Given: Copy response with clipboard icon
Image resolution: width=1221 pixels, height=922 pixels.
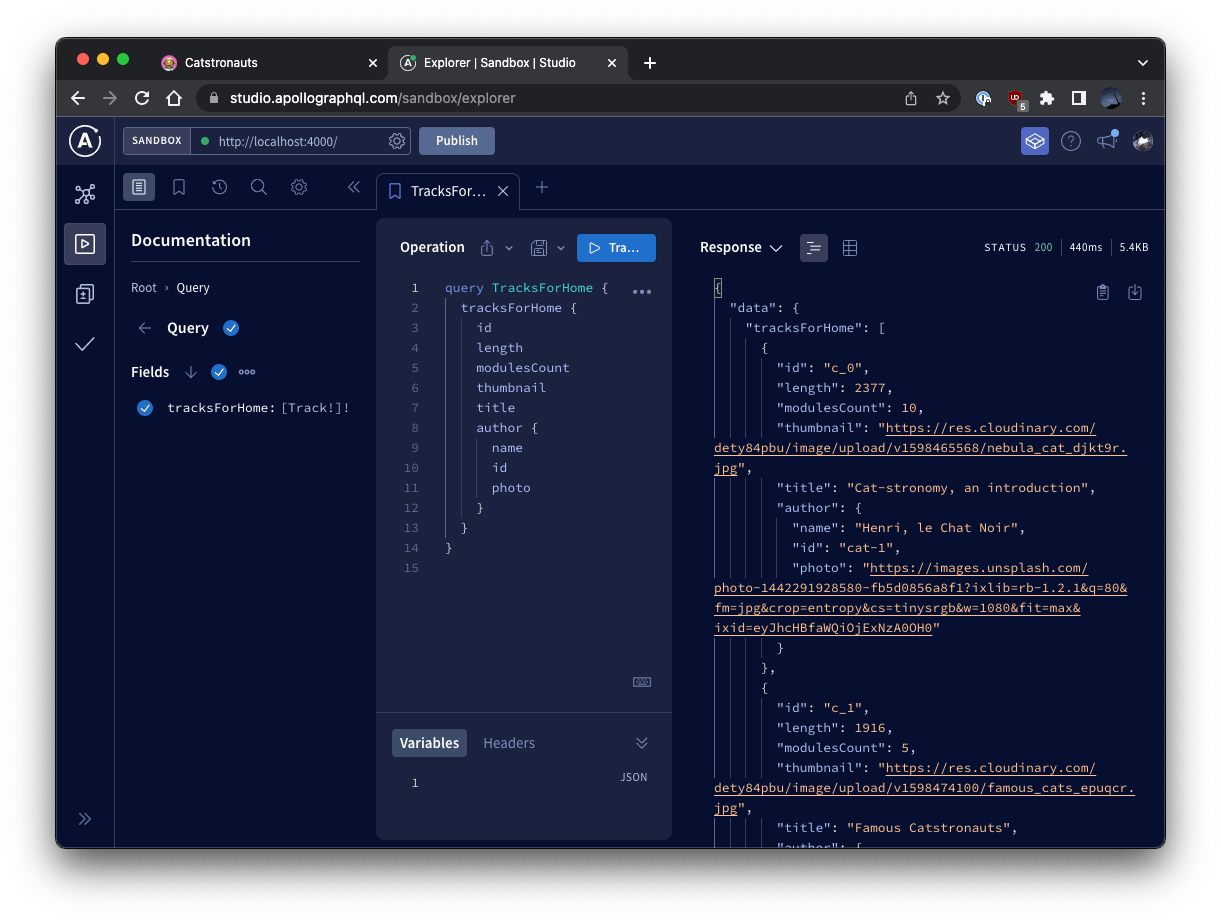Looking at the screenshot, I should 1102,292.
